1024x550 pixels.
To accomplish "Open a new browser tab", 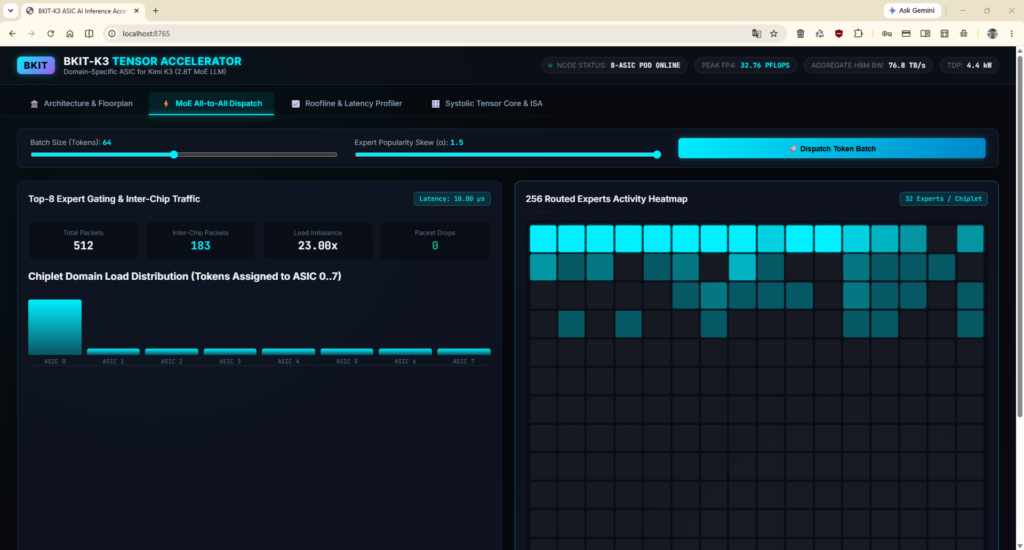I will [155, 10].
